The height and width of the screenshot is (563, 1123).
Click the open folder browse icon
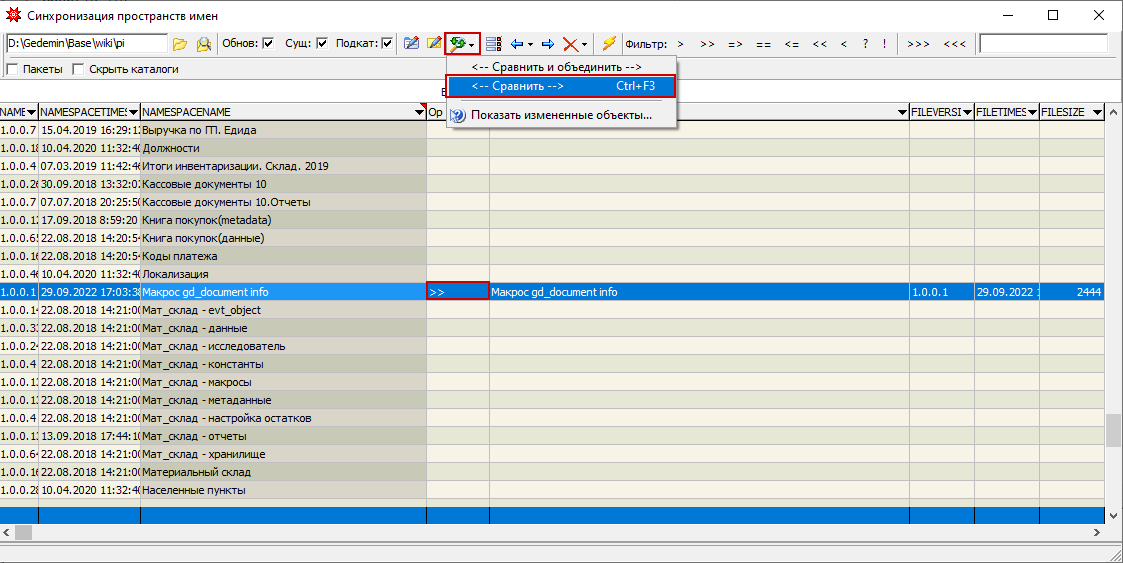180,44
